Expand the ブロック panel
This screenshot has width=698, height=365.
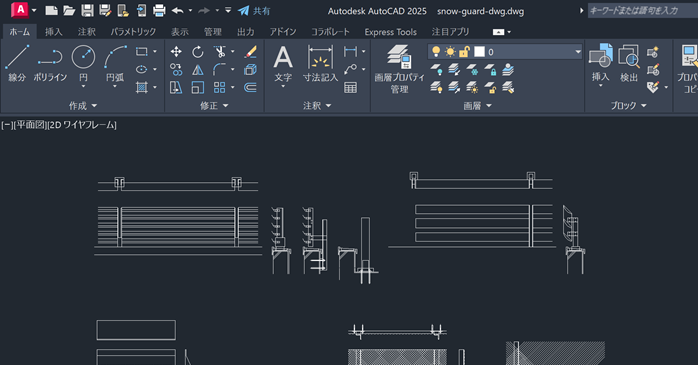pyautogui.click(x=629, y=105)
